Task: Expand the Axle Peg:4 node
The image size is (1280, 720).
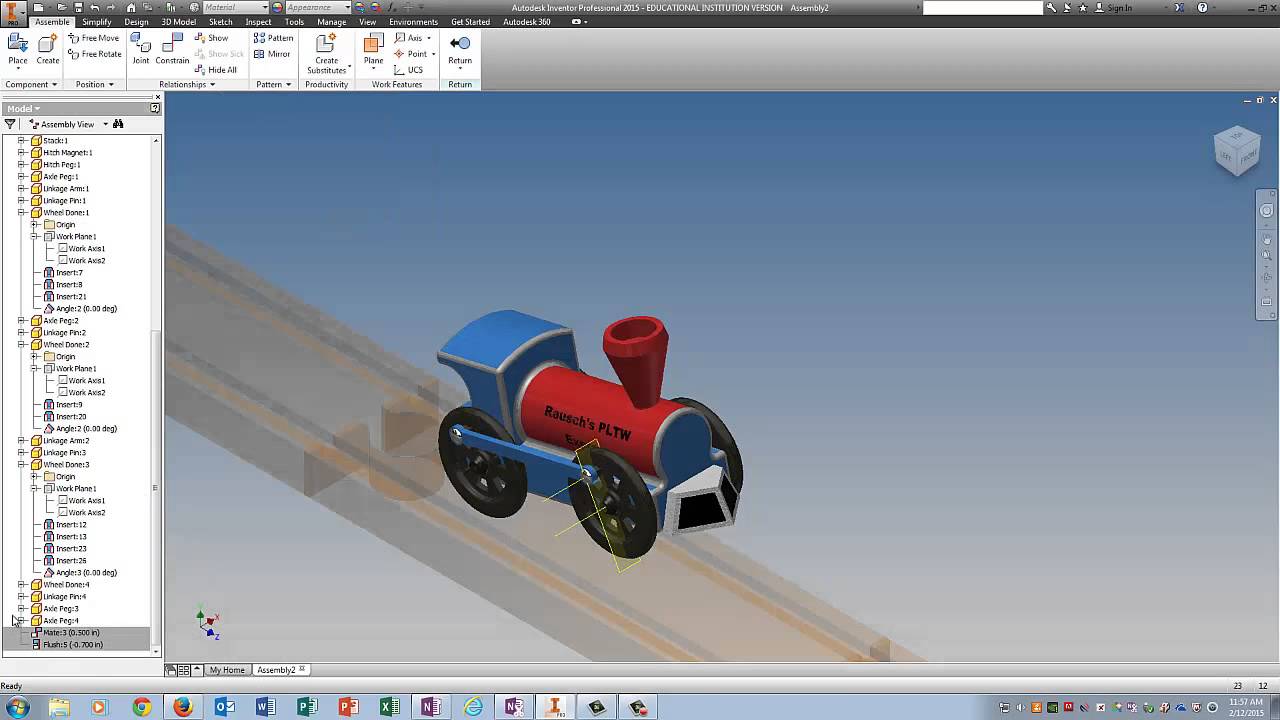Action: coord(22,621)
